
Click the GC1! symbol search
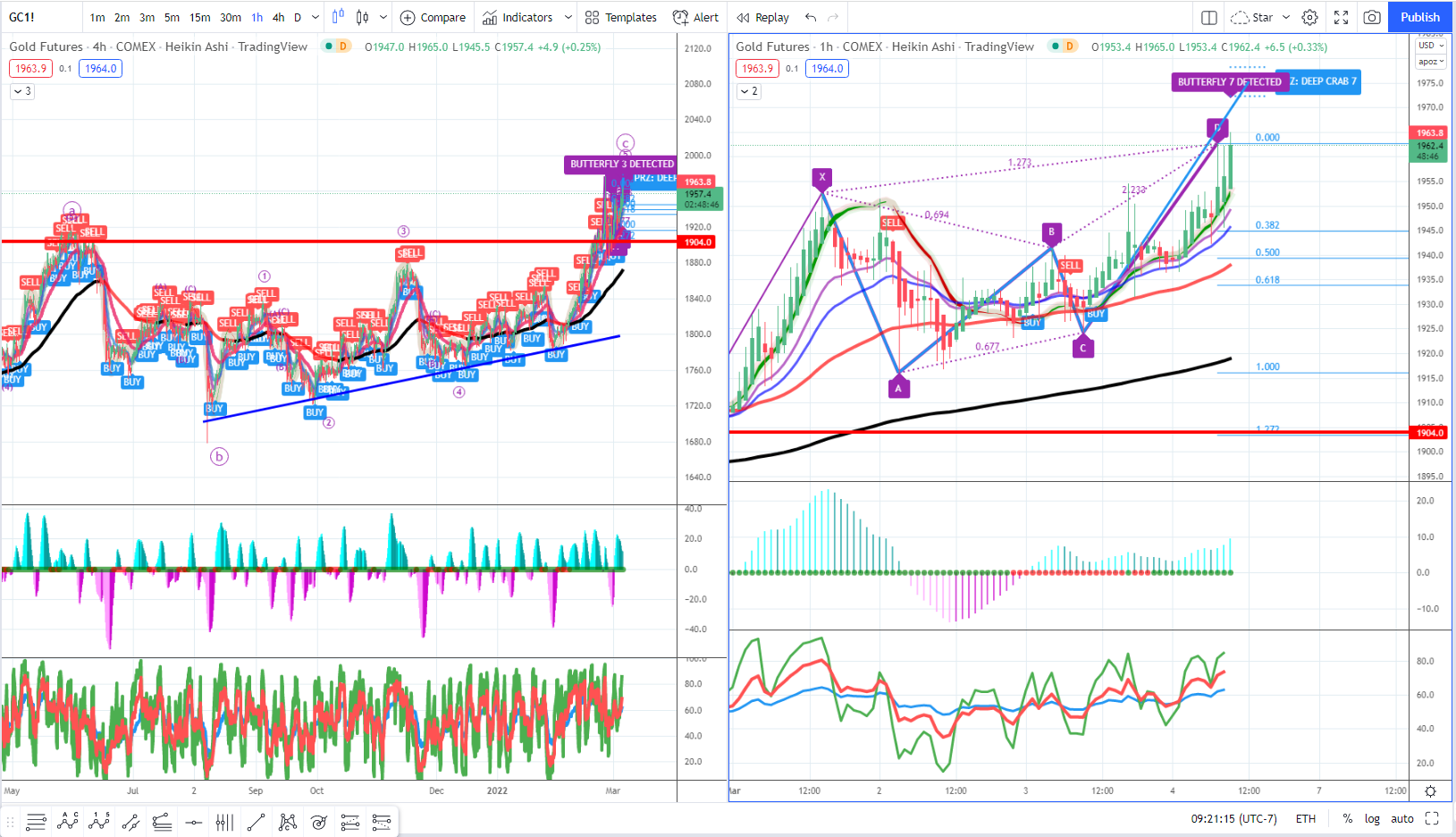22,17
